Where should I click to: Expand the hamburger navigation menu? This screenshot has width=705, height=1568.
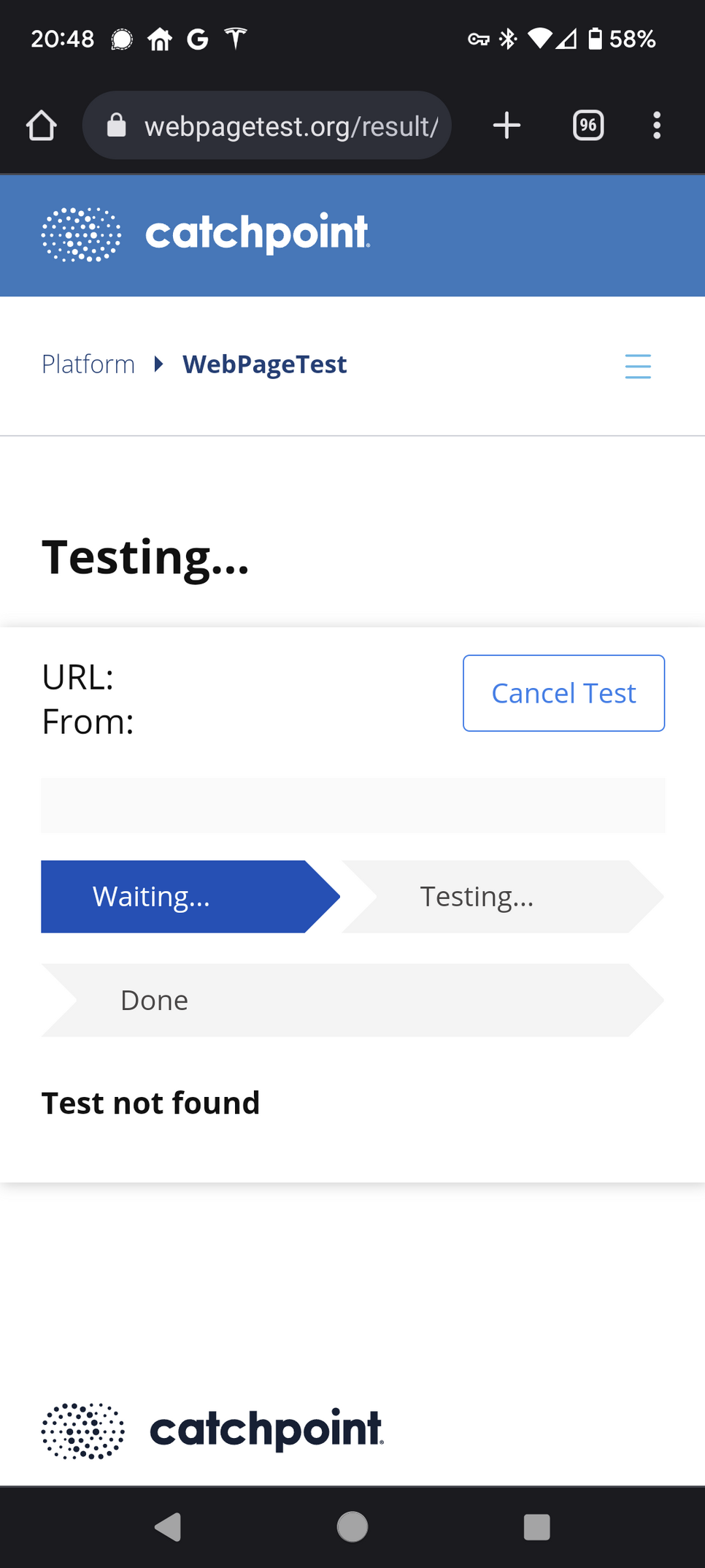coord(638,366)
